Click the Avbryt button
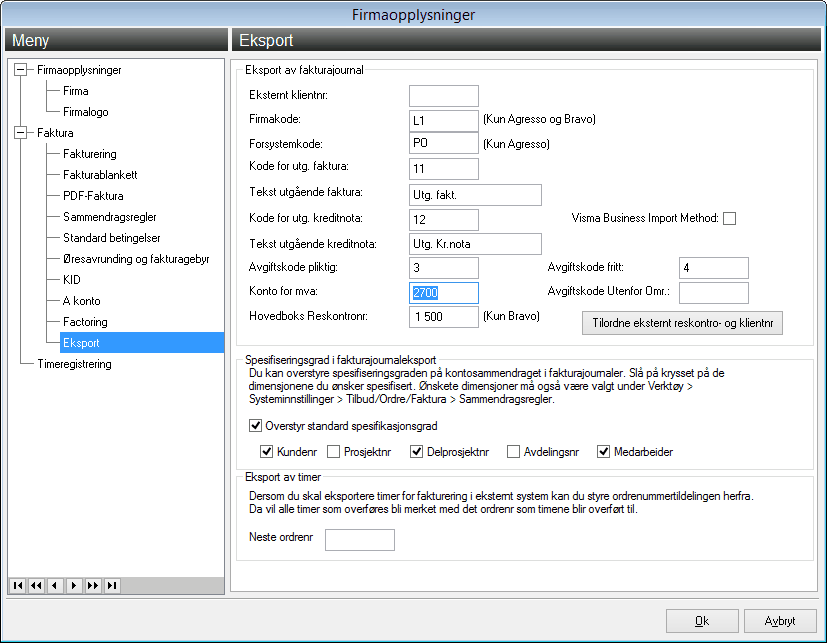This screenshot has width=827, height=643. 780,621
